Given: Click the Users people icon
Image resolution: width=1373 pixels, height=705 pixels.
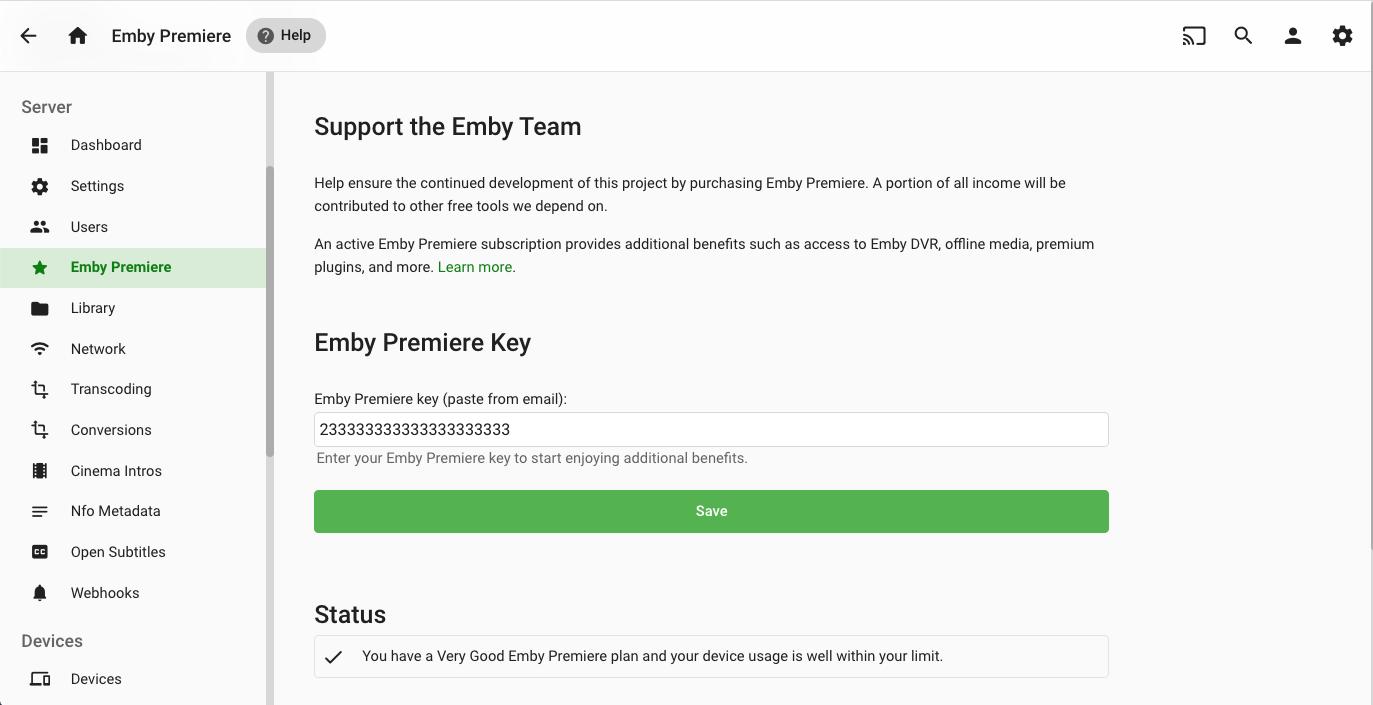Looking at the screenshot, I should pos(40,227).
